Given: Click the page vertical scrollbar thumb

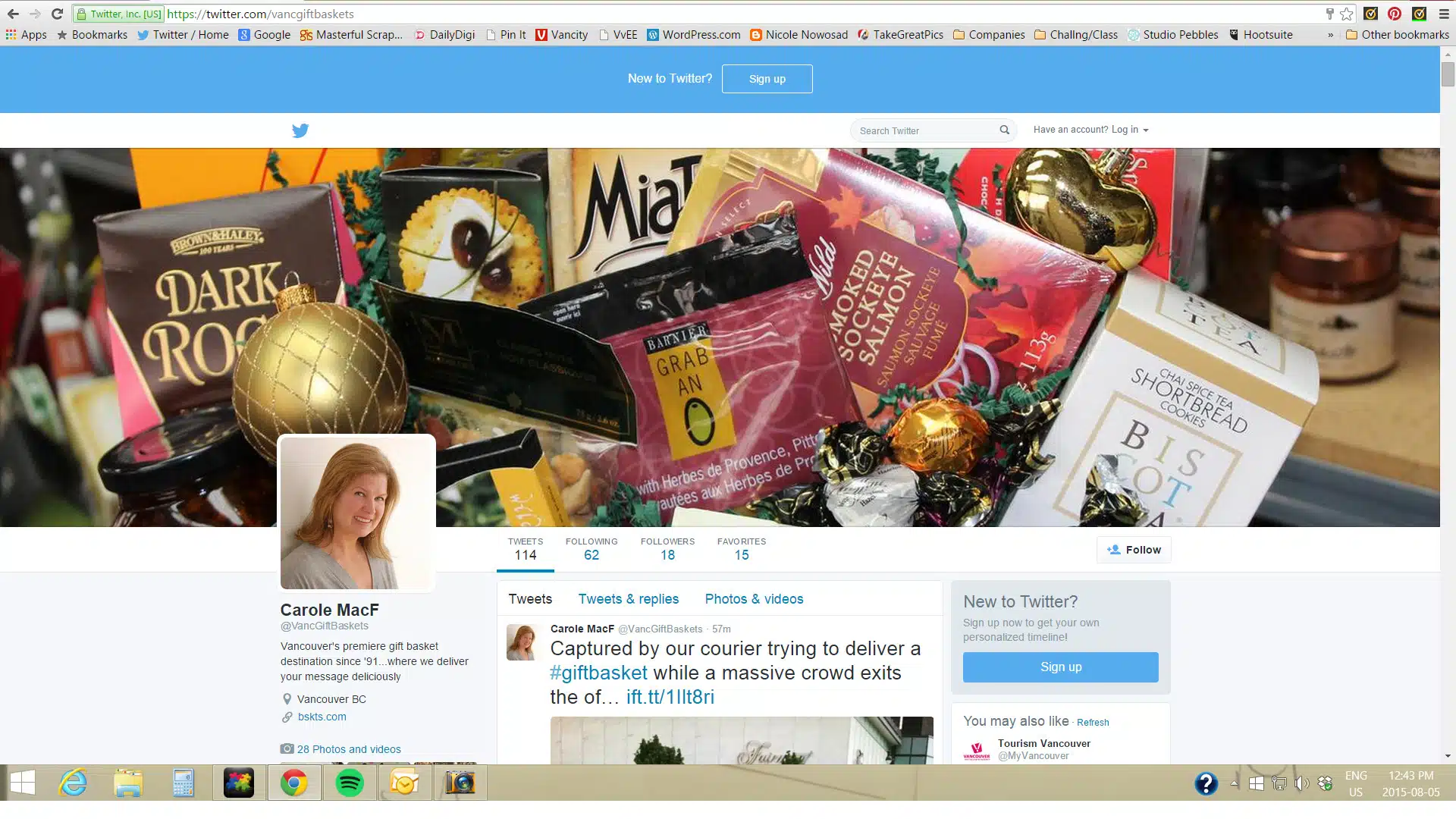Looking at the screenshot, I should point(1448,74).
